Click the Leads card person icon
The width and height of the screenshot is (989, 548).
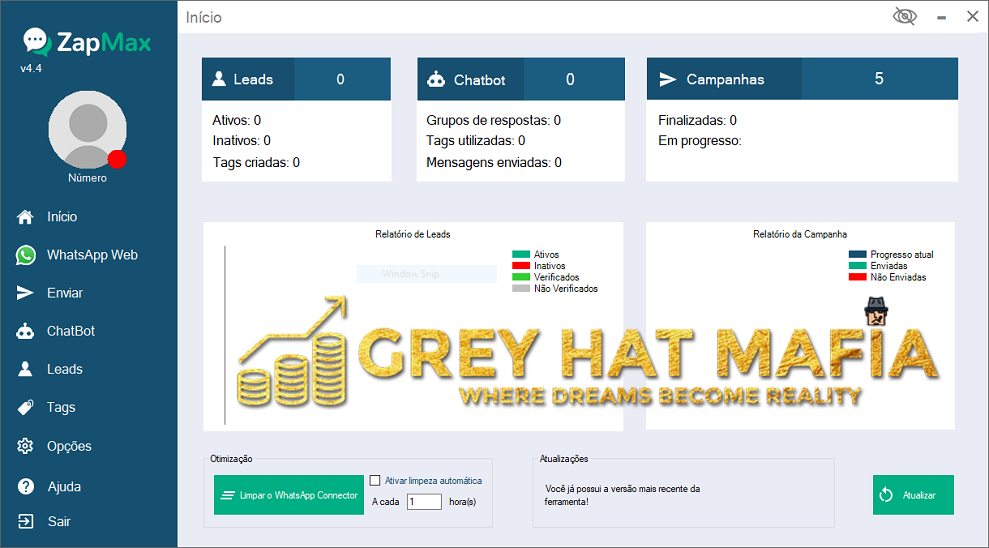tap(219, 79)
